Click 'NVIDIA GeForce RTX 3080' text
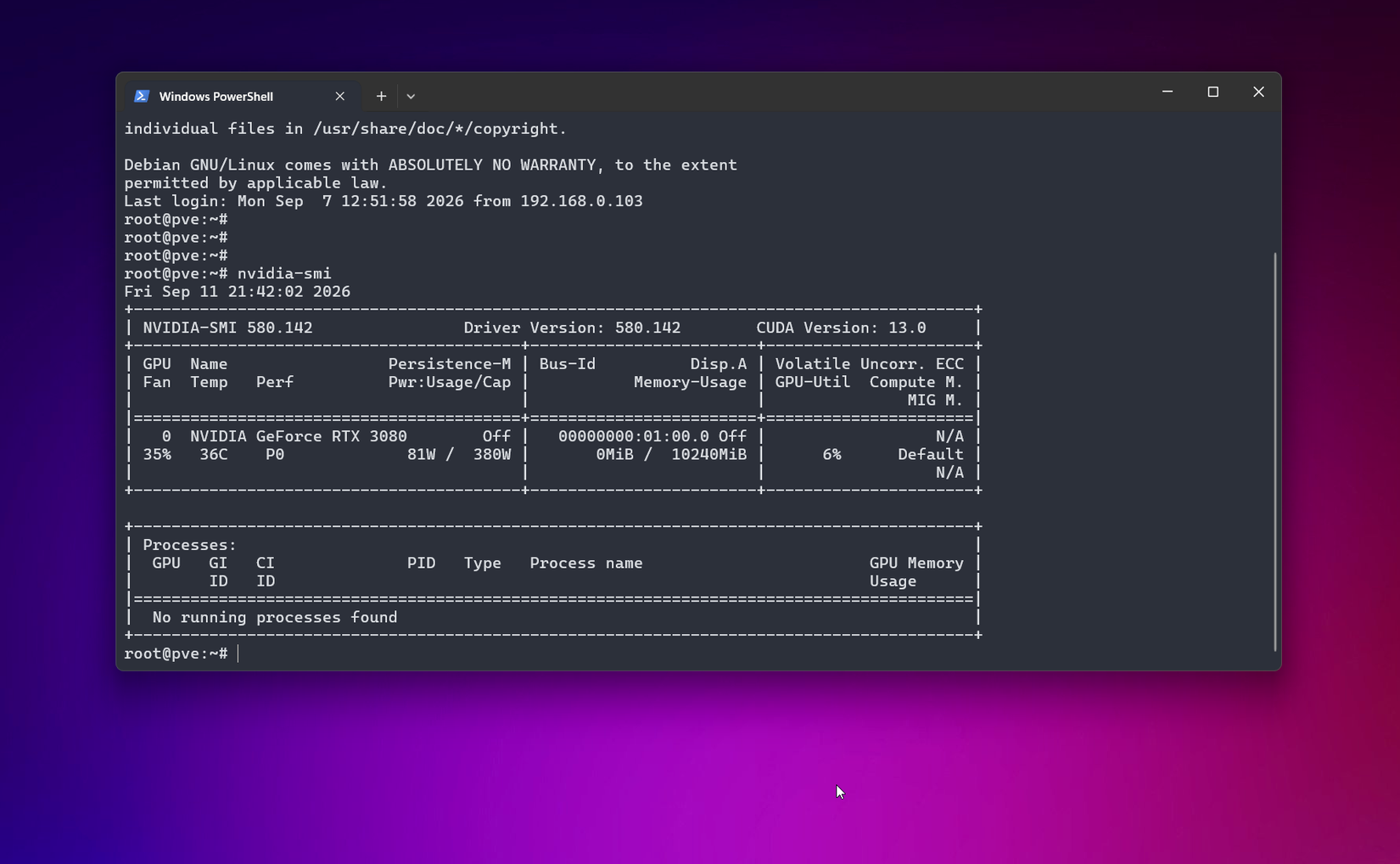 pos(299,436)
